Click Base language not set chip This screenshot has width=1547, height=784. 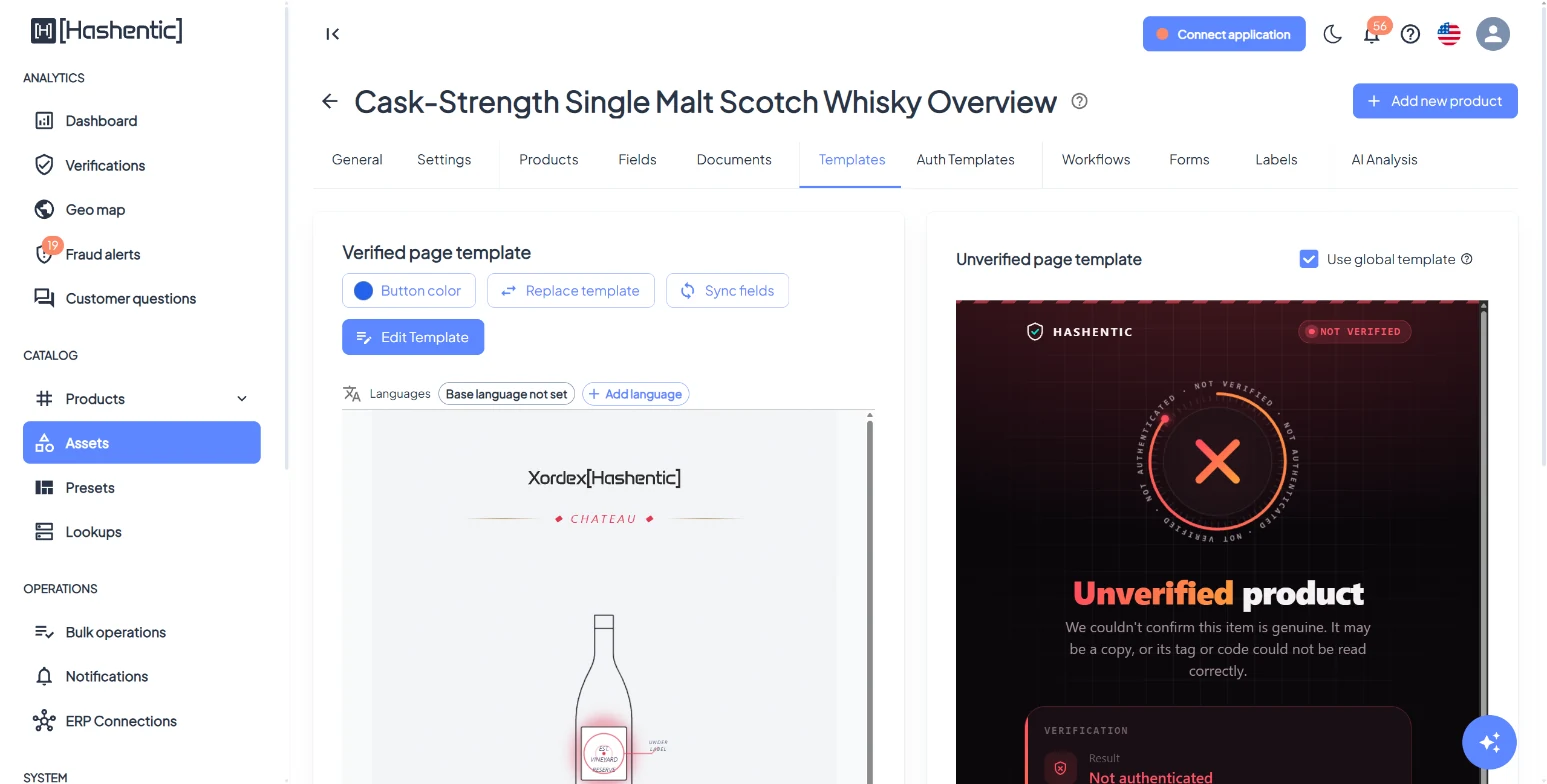point(506,394)
